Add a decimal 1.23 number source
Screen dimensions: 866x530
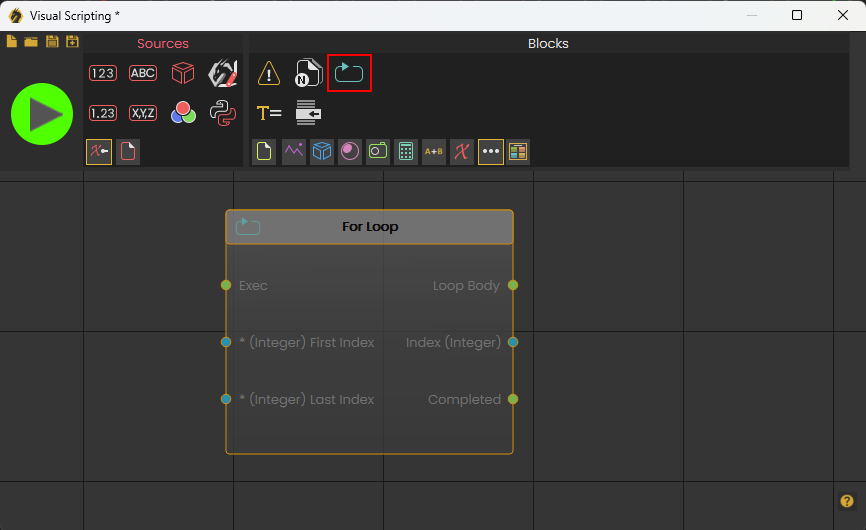tap(103, 113)
